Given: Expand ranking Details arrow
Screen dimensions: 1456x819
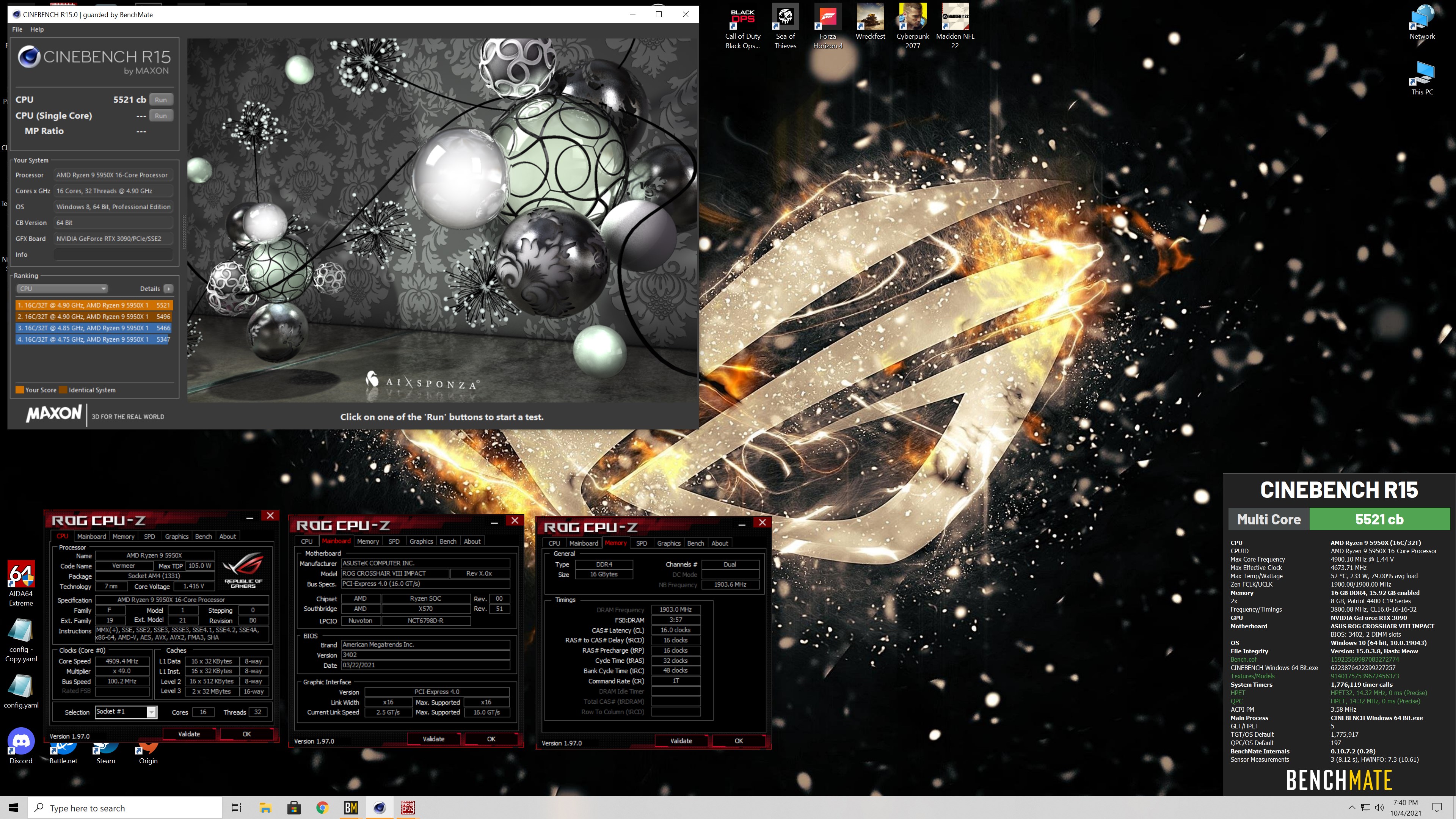Looking at the screenshot, I should click(168, 288).
